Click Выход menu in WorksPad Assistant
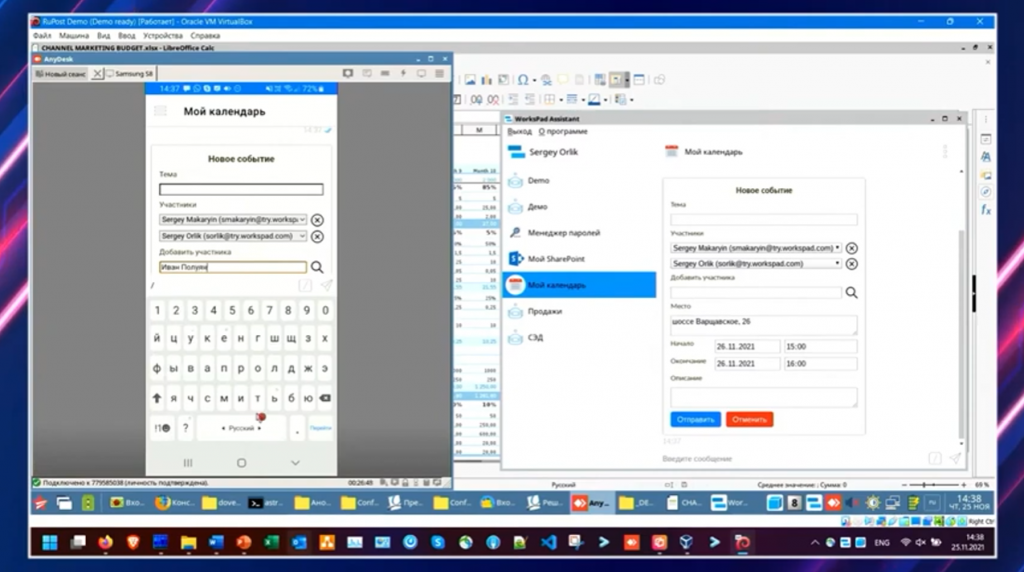This screenshot has height=572, width=1024. tap(520, 131)
